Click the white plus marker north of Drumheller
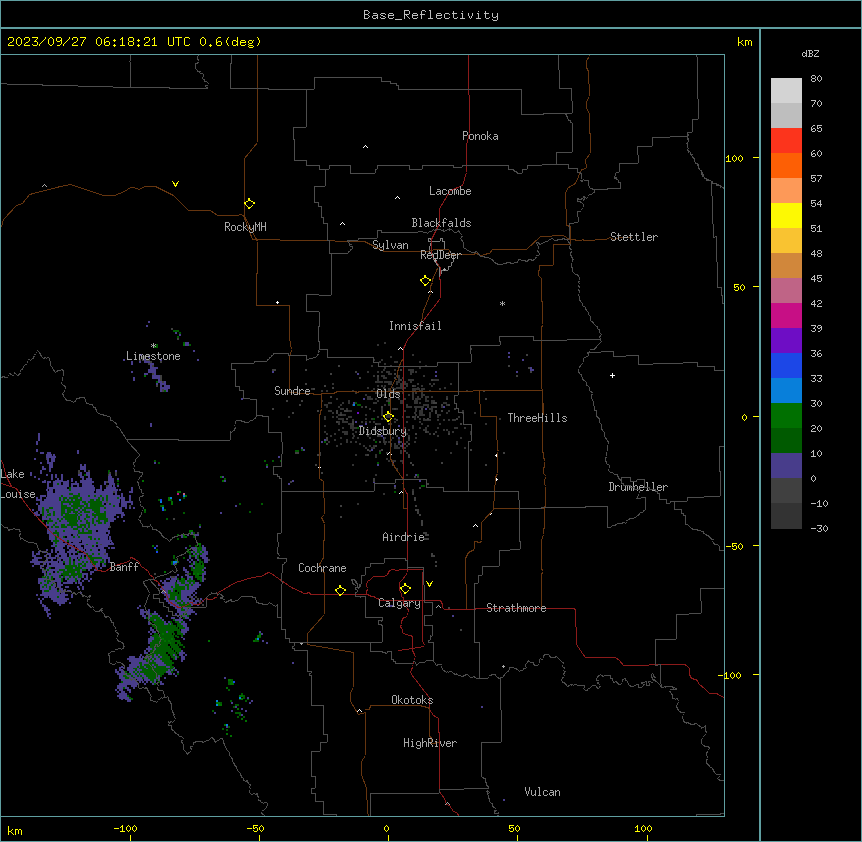 tap(612, 375)
